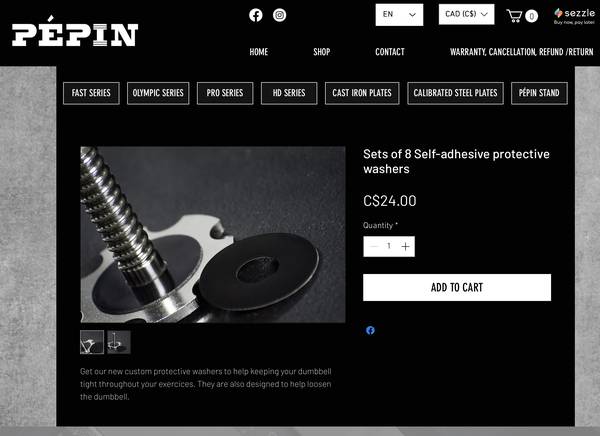Go to the Shop menu item
Image resolution: width=600 pixels, height=436 pixels.
click(x=321, y=52)
